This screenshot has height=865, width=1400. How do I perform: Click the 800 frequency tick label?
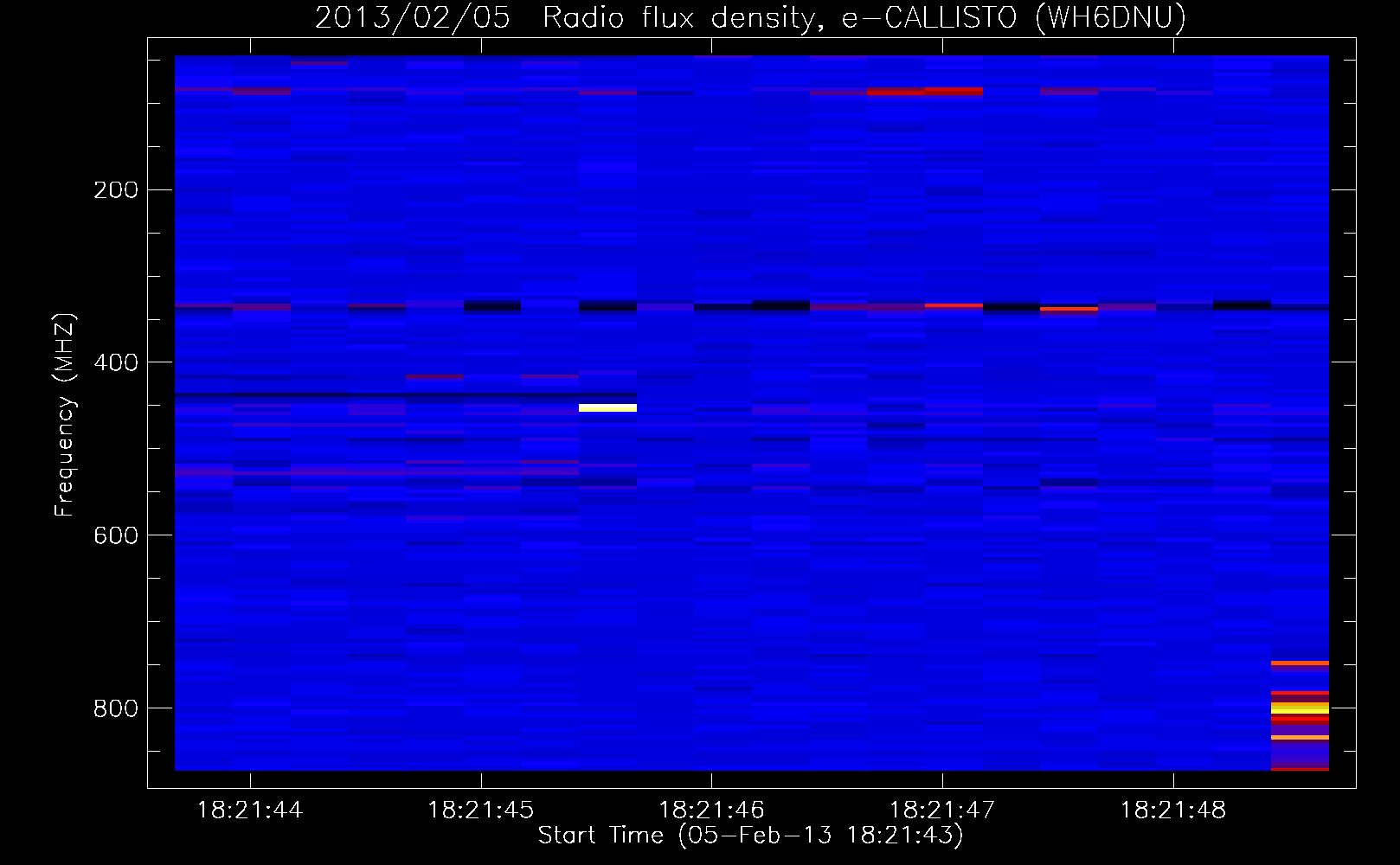point(116,708)
